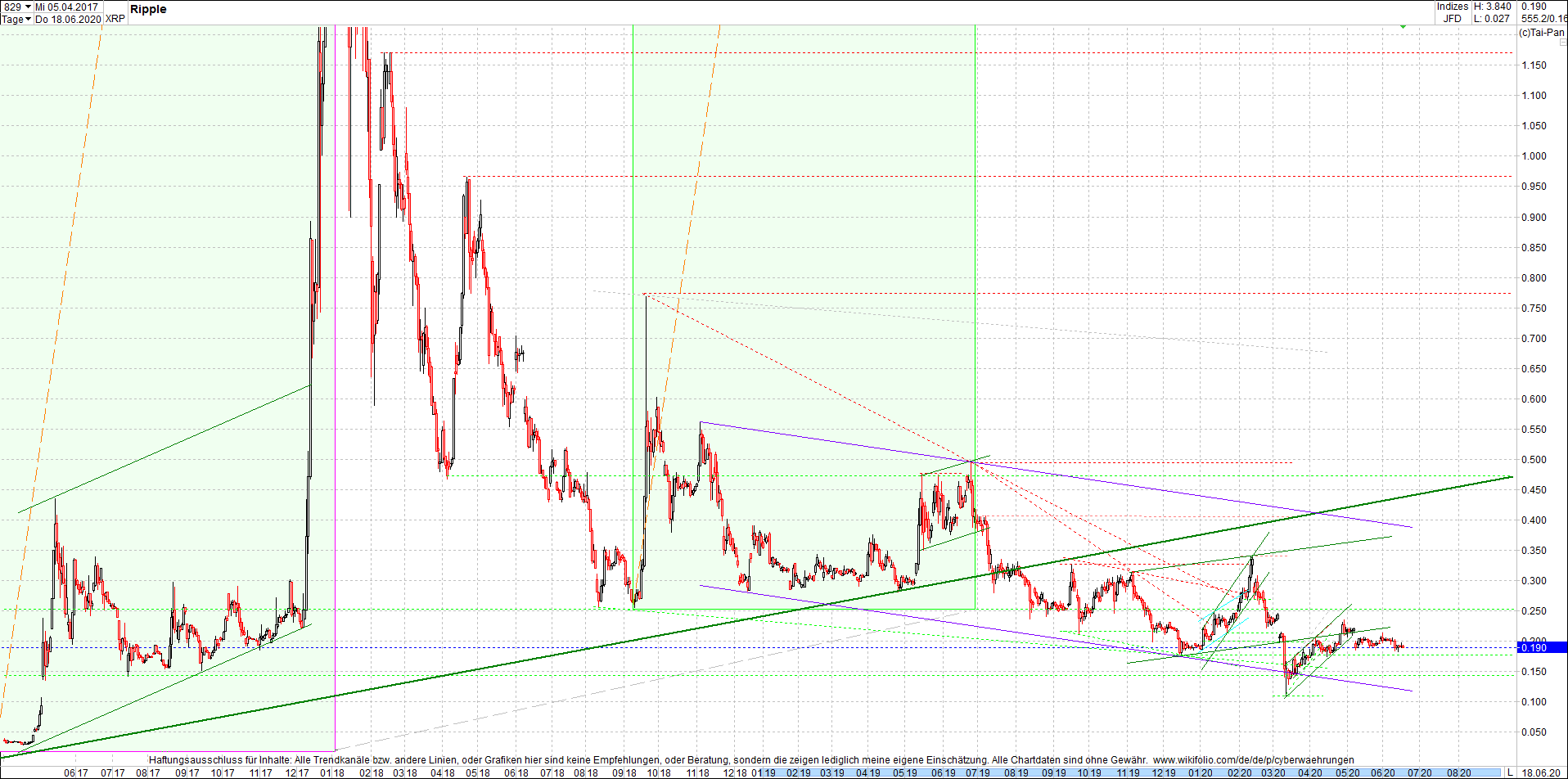1568x779 pixels.
Task: Open the "Tage" timeframe dropdown
Action: click(13, 18)
